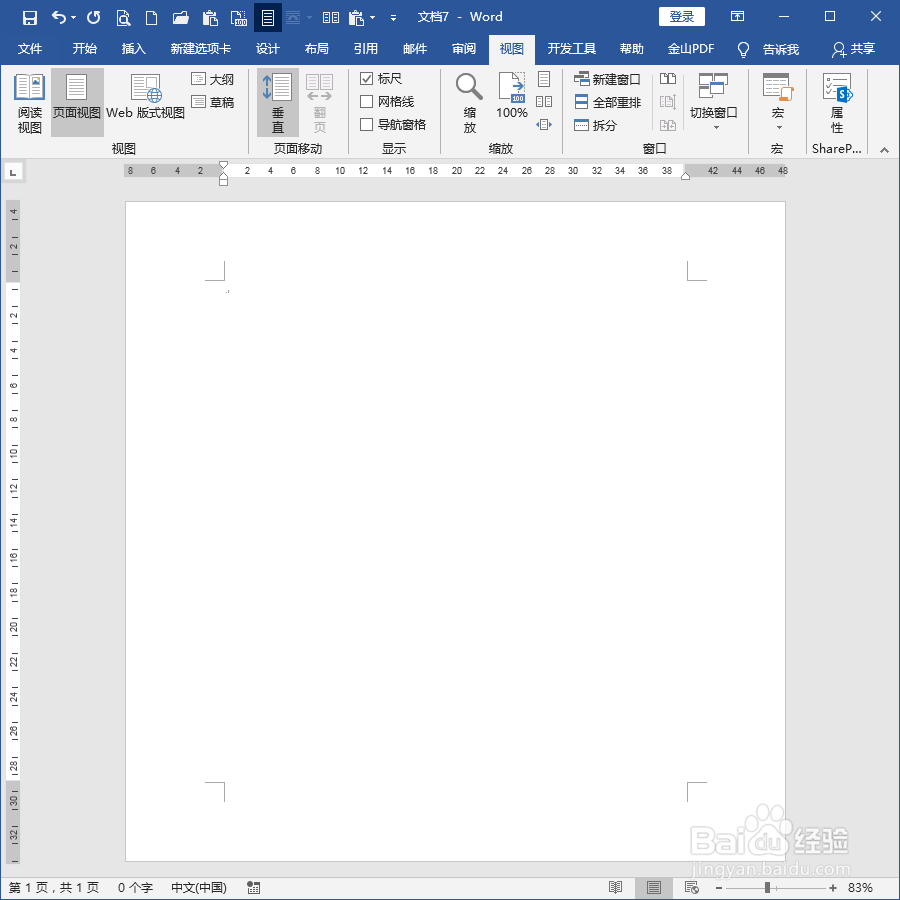The image size is (900, 900).
Task: Open the 布局 Layout tab
Action: tap(317, 49)
